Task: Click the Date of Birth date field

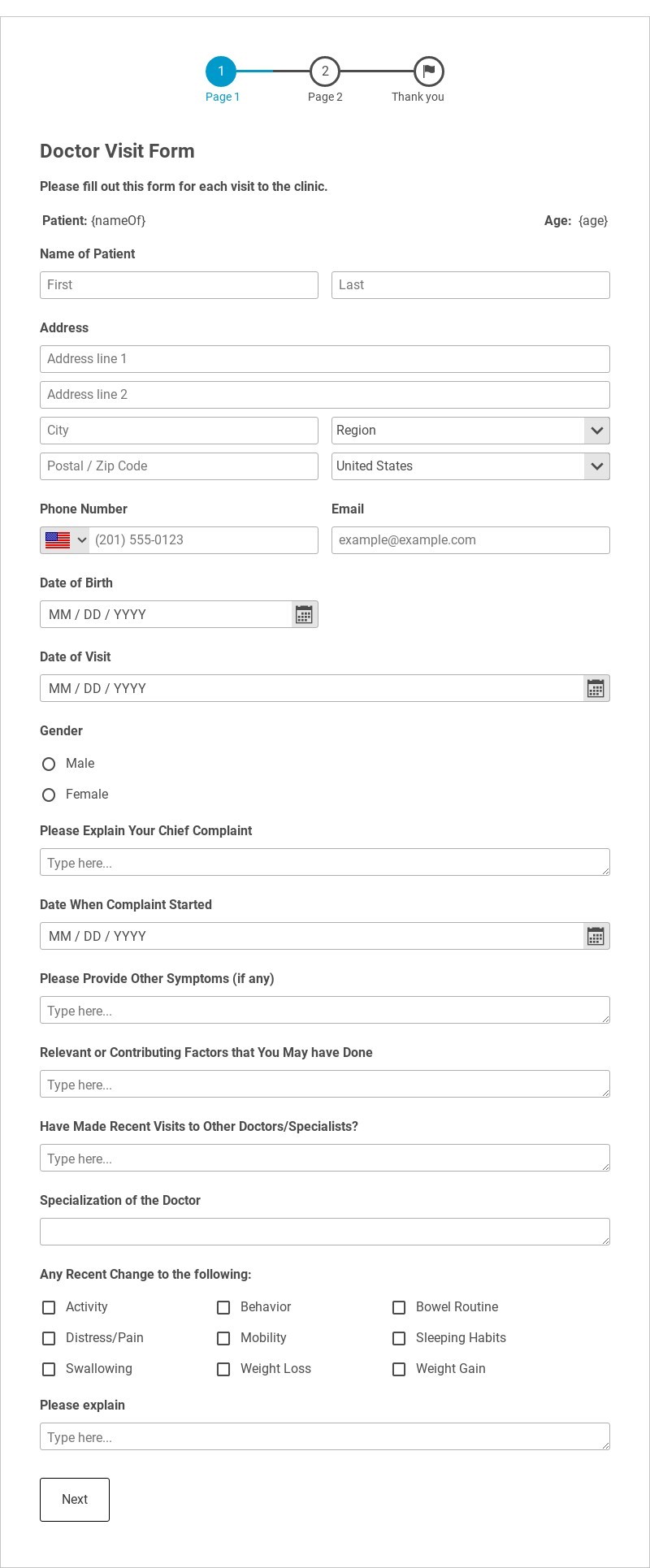Action: (x=166, y=614)
